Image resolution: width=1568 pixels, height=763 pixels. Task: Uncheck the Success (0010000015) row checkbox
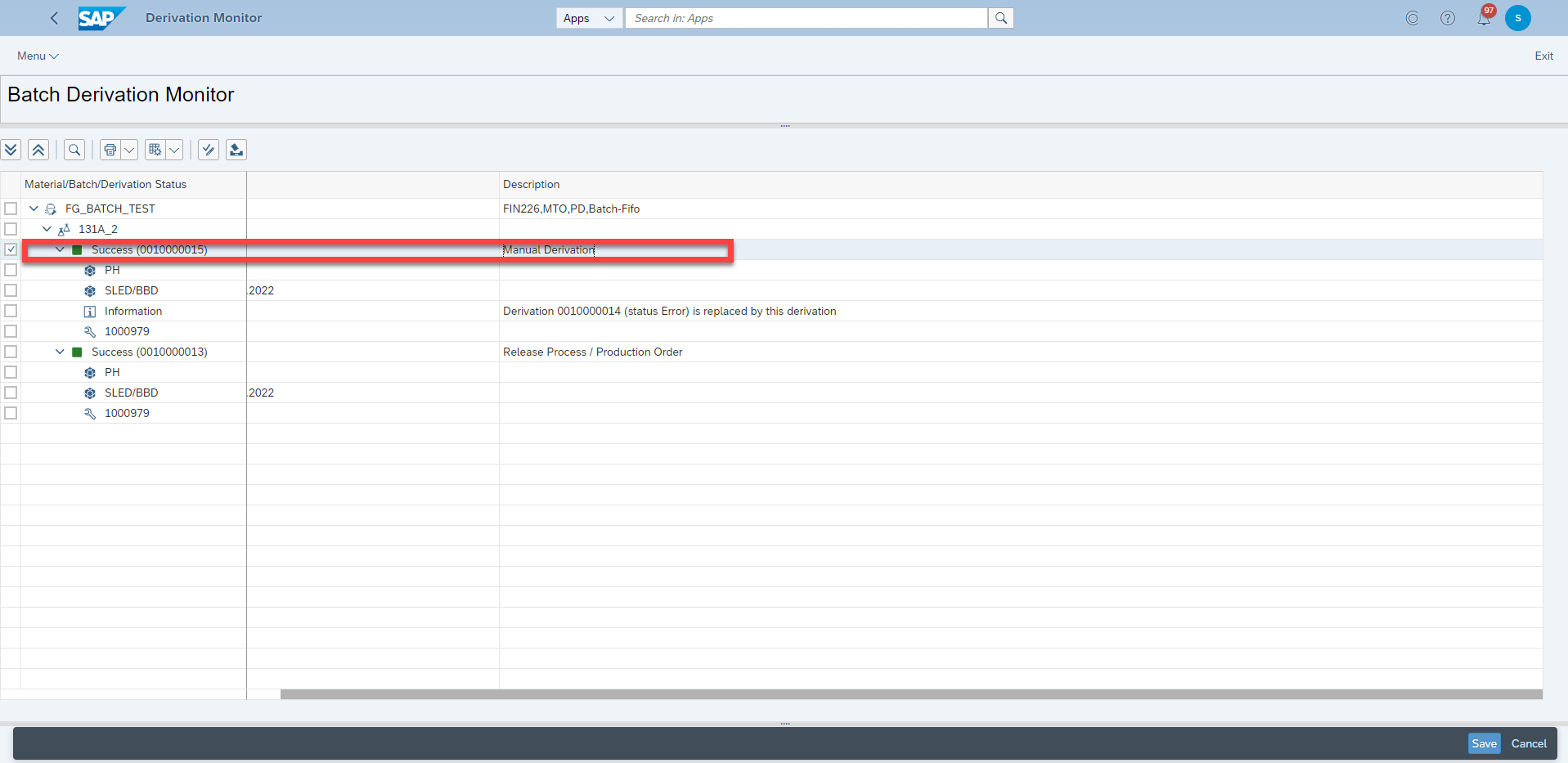(x=11, y=249)
